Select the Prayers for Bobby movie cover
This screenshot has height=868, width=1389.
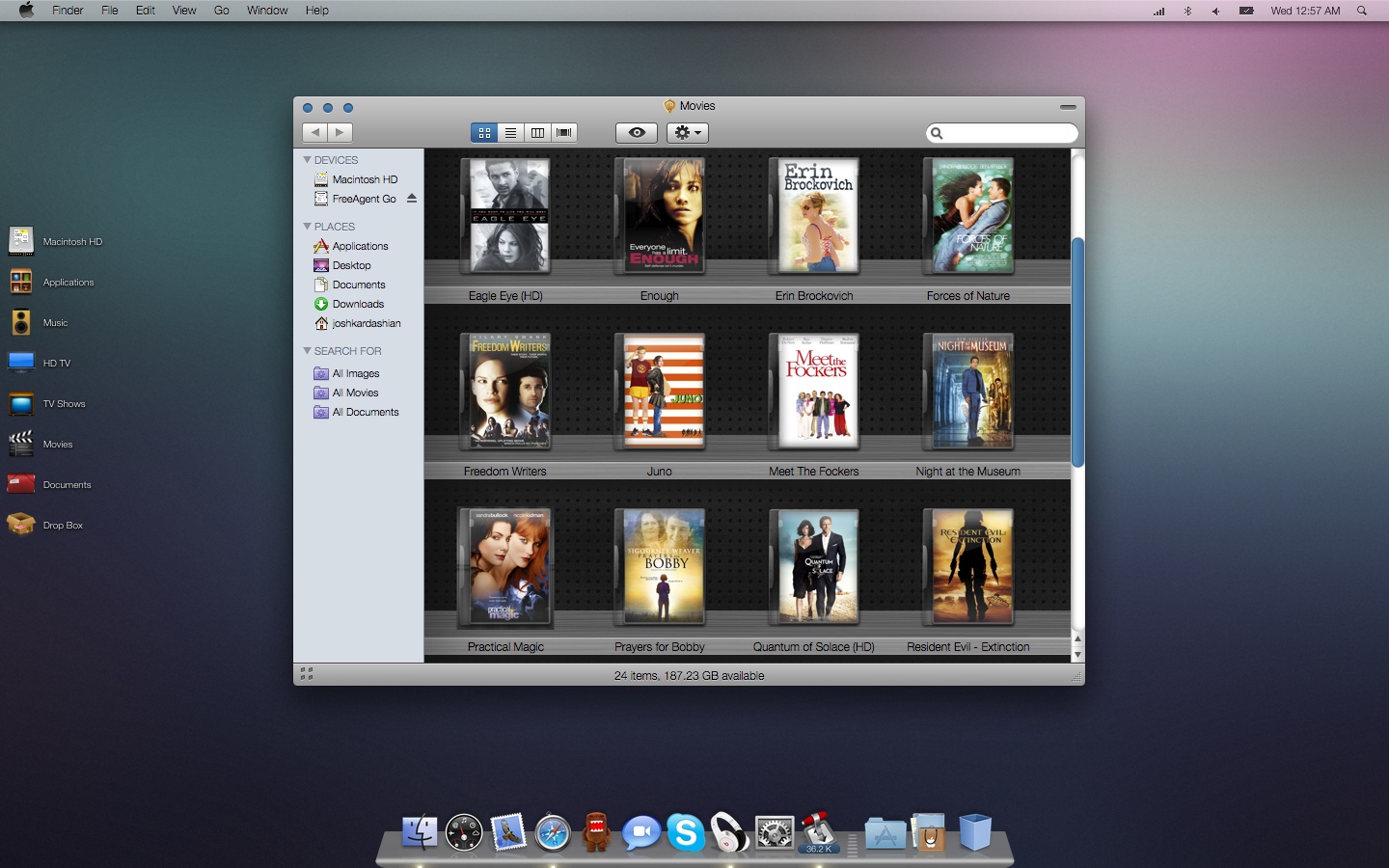(x=661, y=567)
